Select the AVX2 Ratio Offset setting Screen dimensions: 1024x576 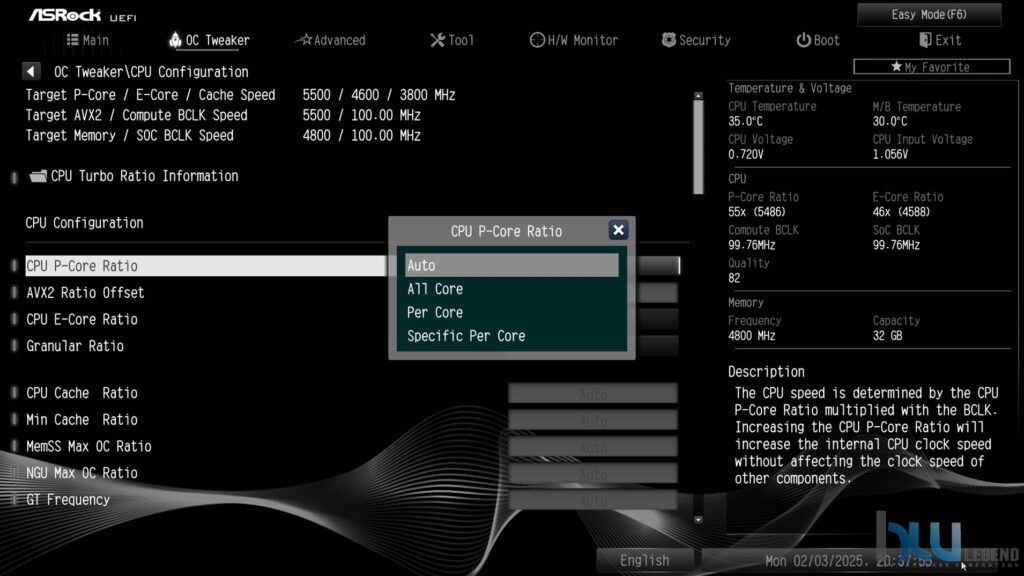coord(85,293)
